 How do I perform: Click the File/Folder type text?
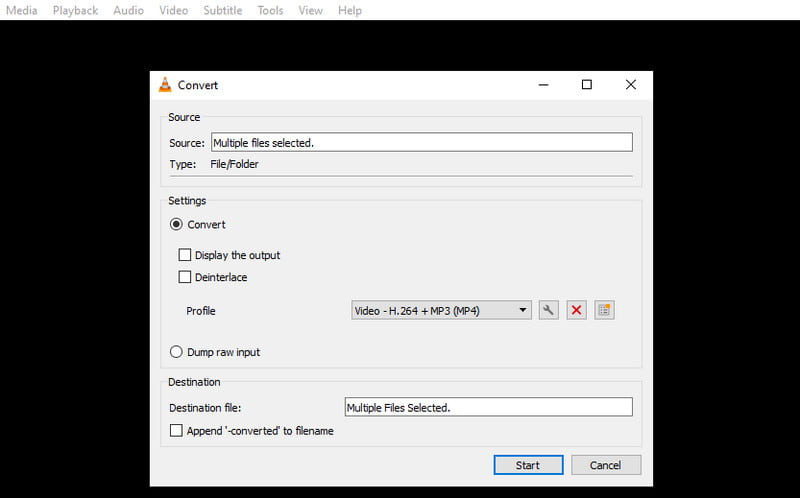(x=234, y=164)
